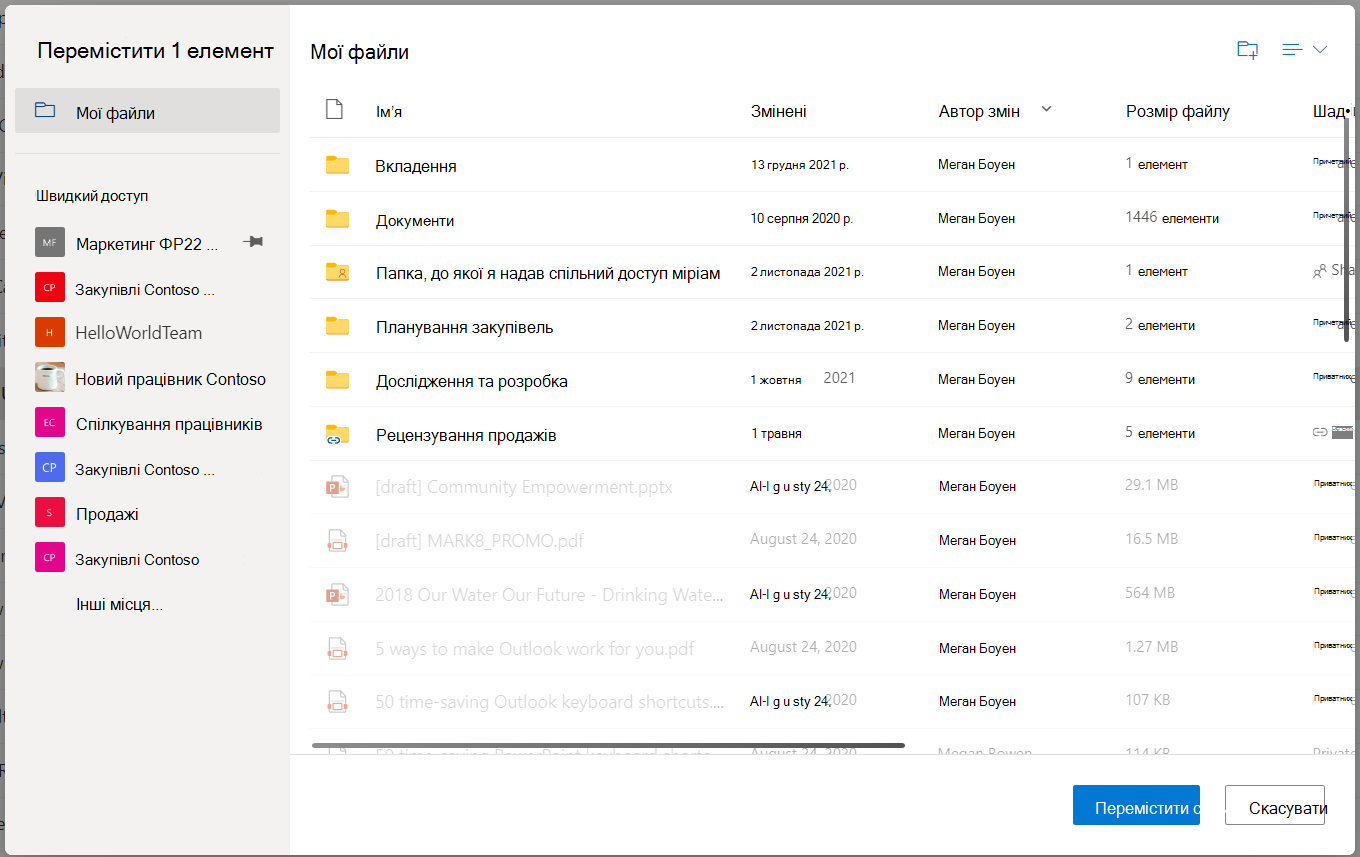
Task: Open Рецензування продажів folder
Action: (x=466, y=435)
